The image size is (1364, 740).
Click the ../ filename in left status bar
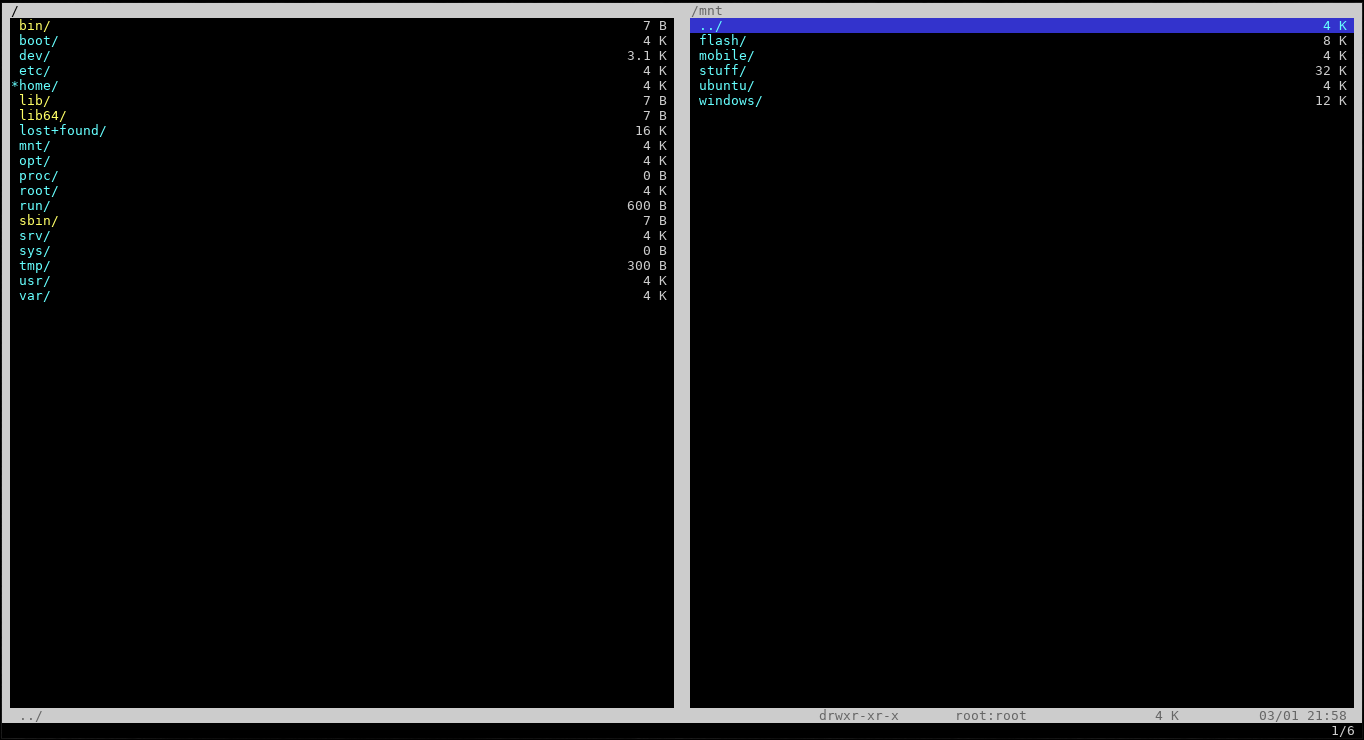[31, 716]
